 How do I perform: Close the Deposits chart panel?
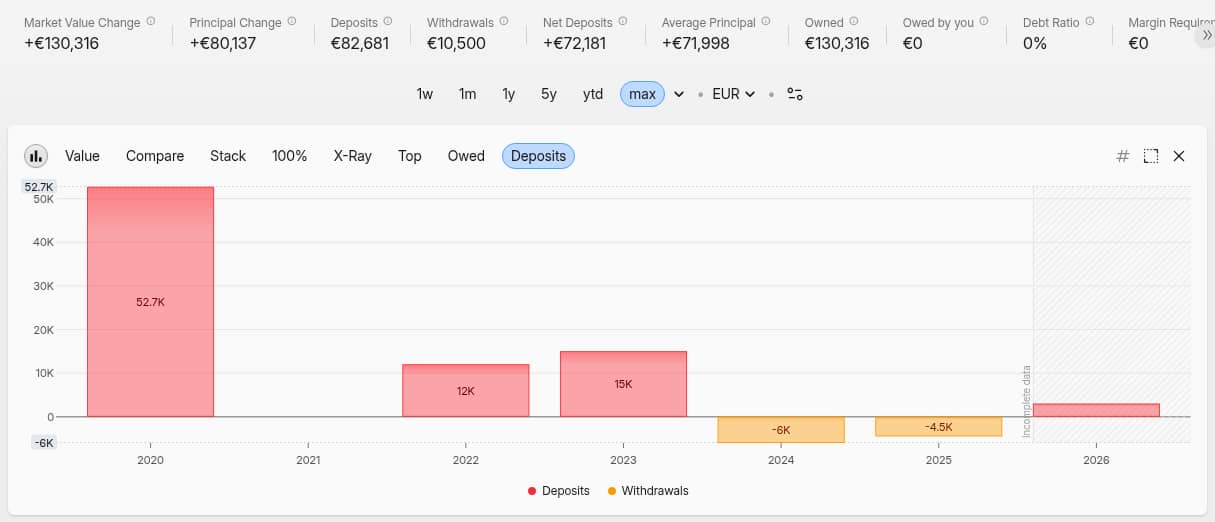(1179, 156)
